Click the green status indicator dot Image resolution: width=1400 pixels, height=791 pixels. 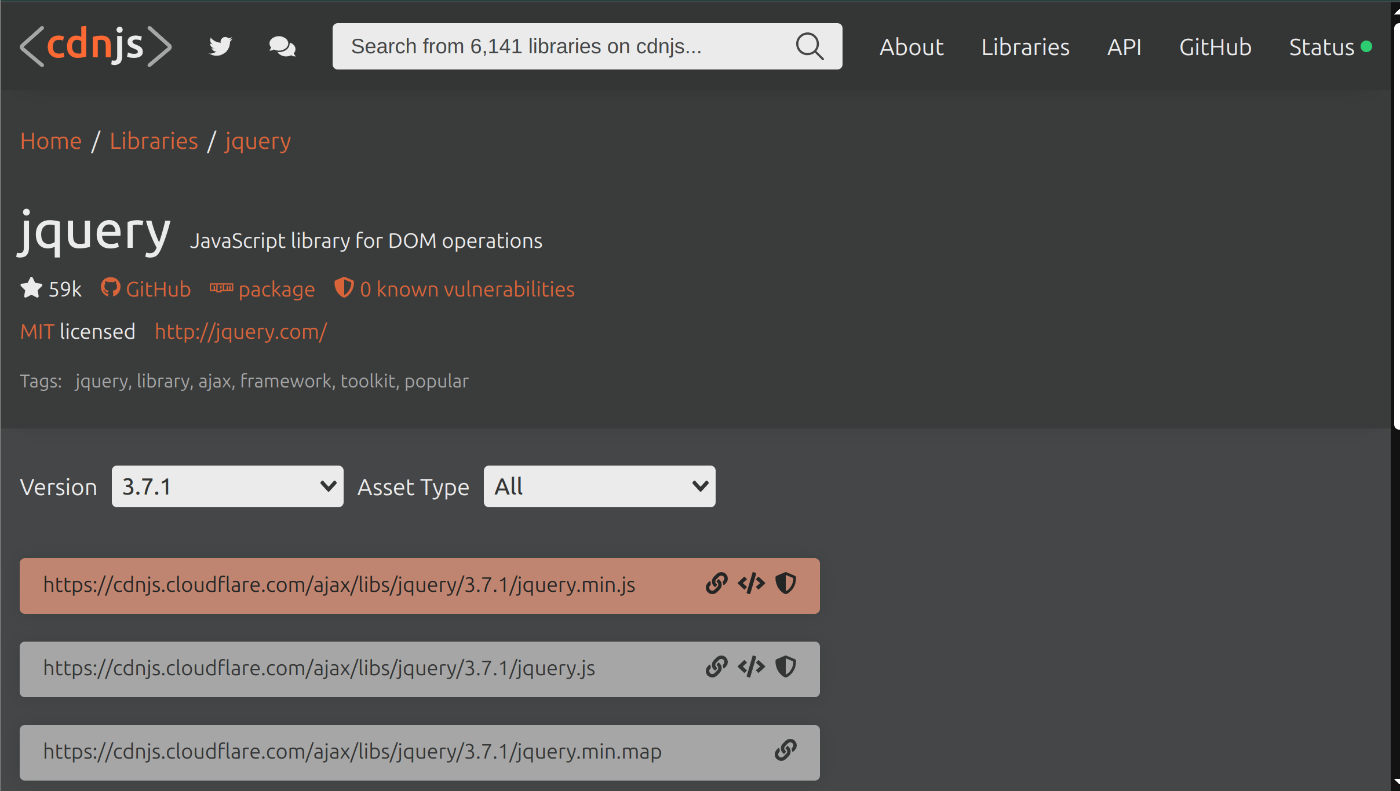(x=1366, y=47)
